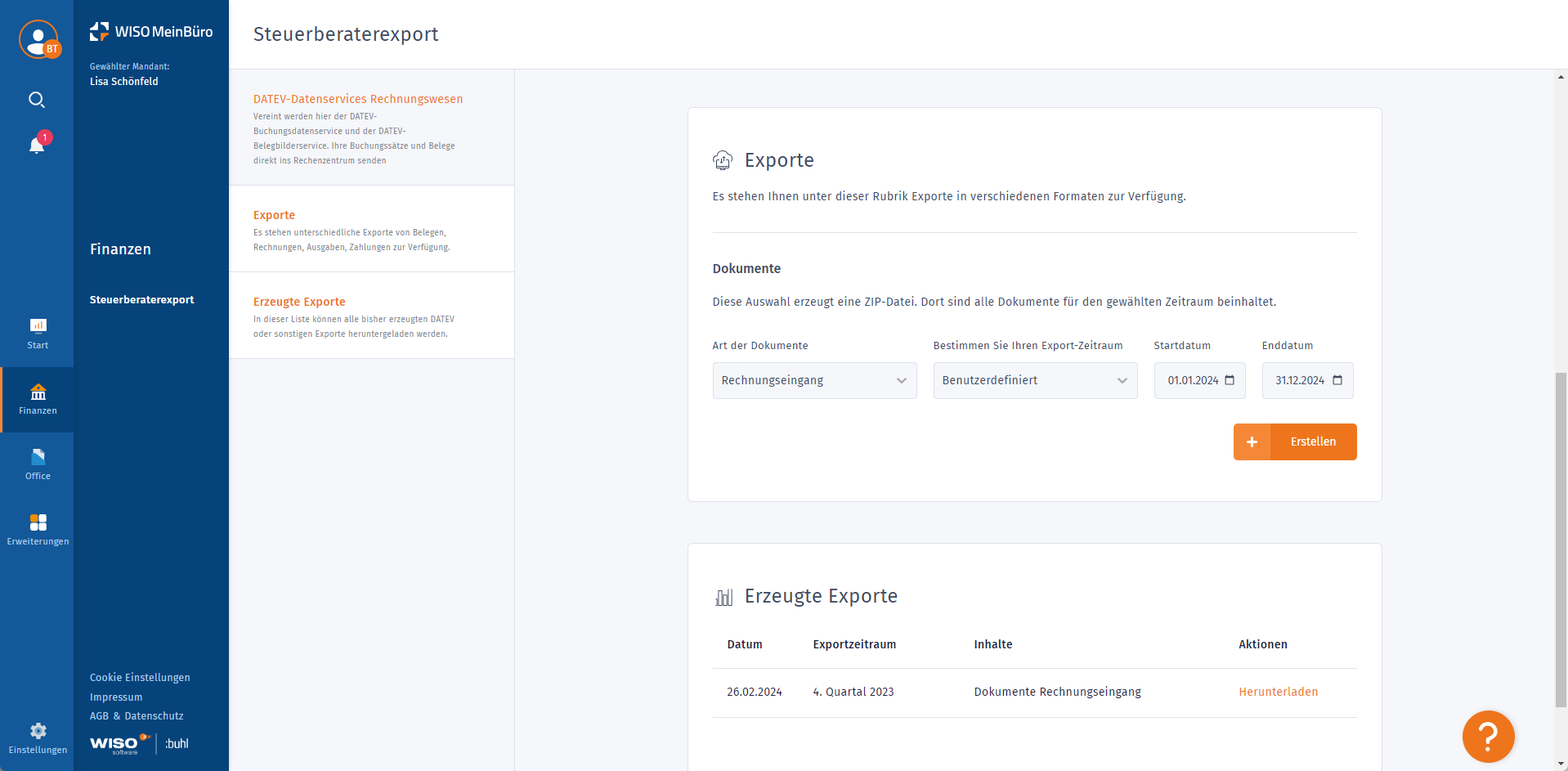Image resolution: width=1568 pixels, height=771 pixels.
Task: Open calendar picker in Enddatum field
Action: tap(1337, 380)
